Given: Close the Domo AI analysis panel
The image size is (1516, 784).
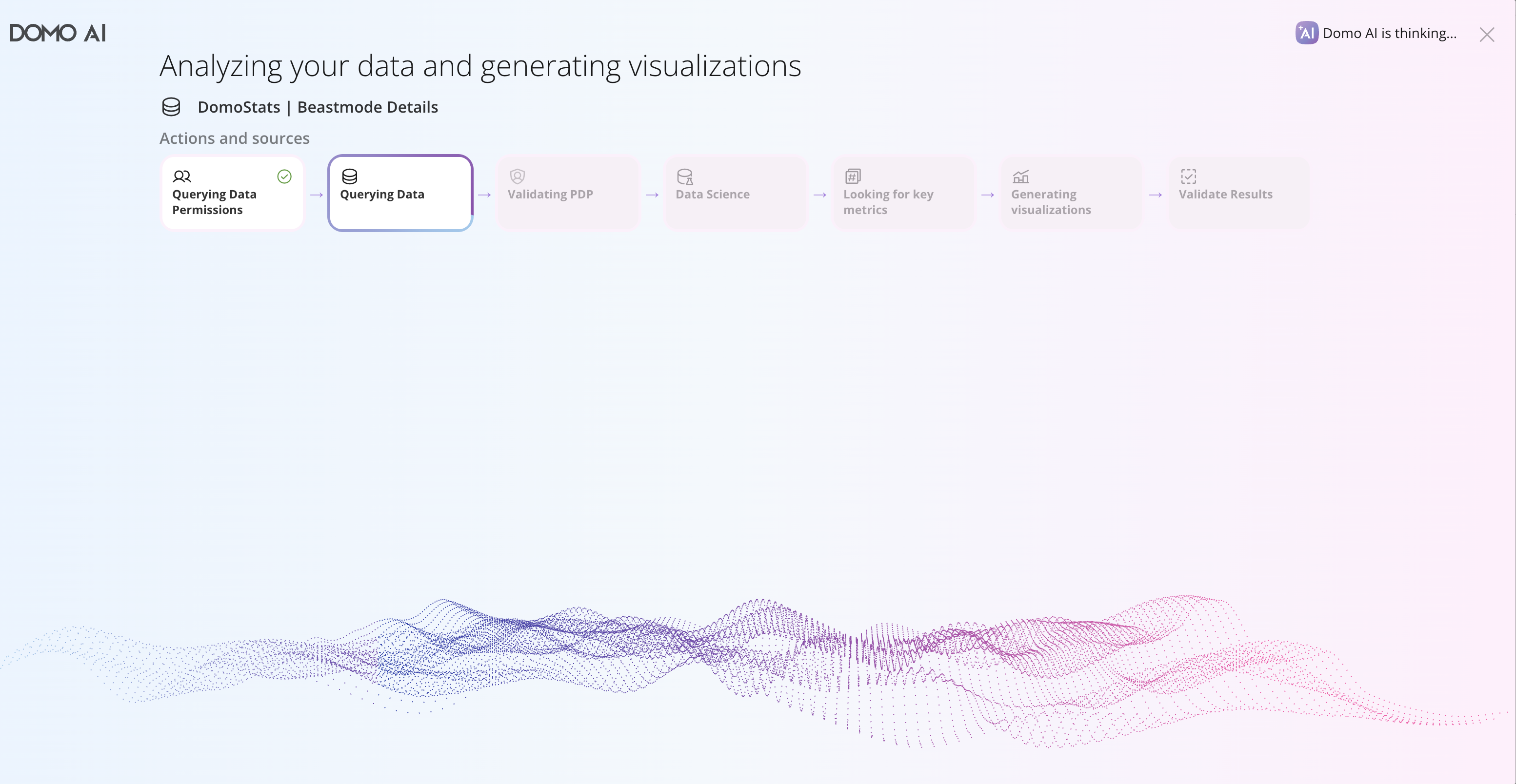Looking at the screenshot, I should tap(1487, 35).
